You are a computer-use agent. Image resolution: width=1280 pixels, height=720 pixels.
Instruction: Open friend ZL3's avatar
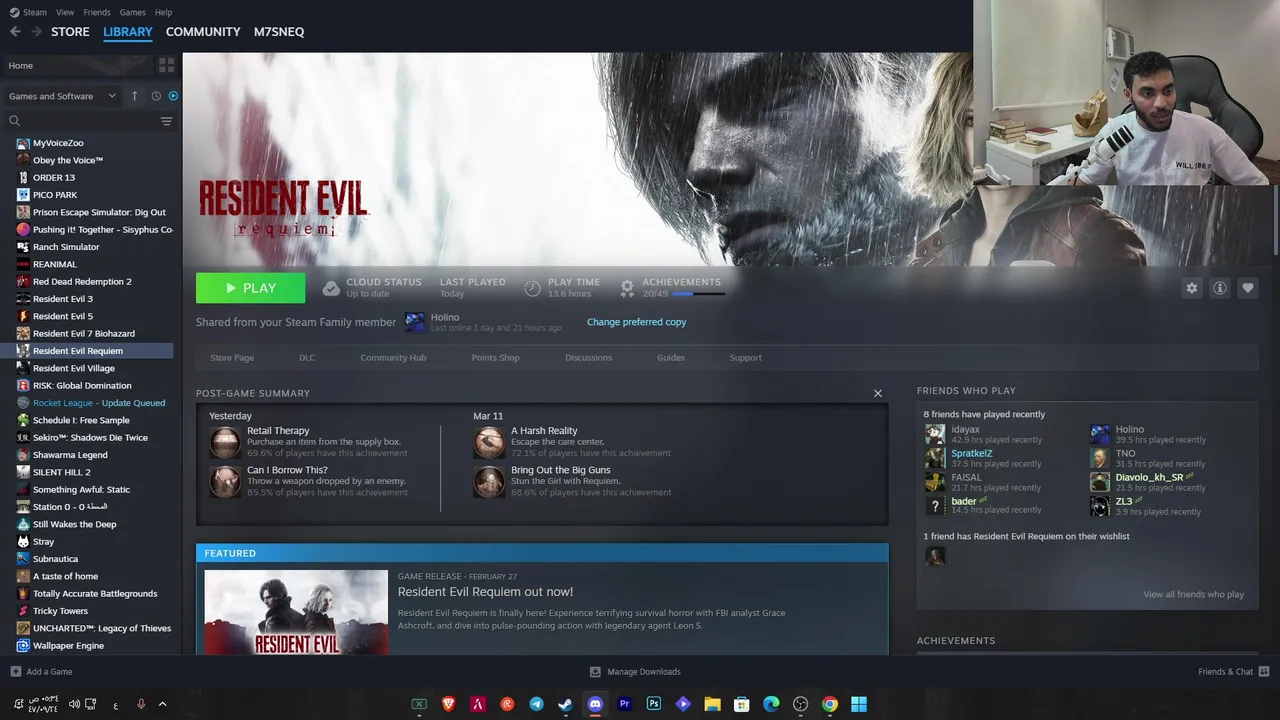[x=1100, y=506]
